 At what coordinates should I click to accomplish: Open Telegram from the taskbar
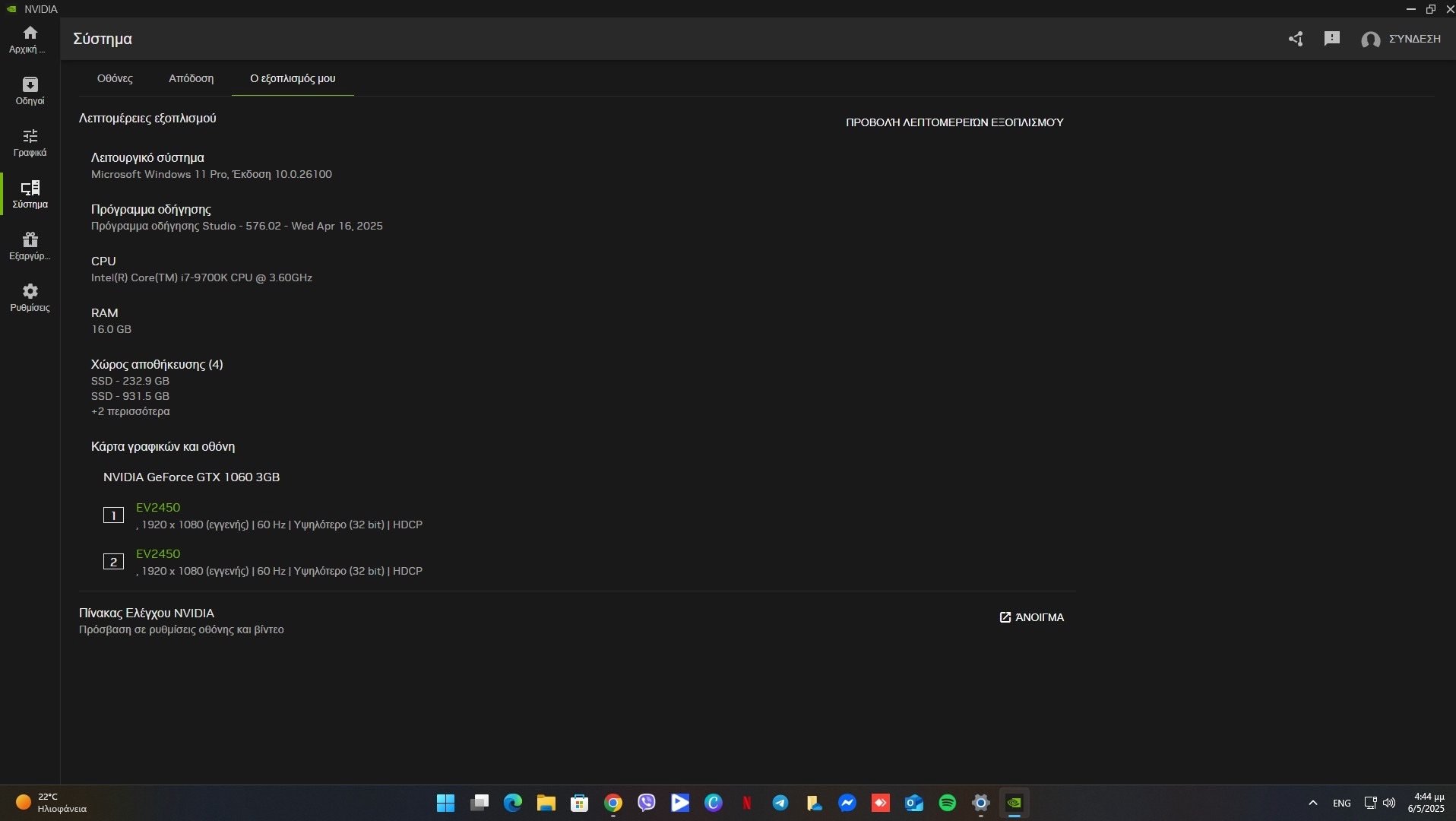point(780,803)
